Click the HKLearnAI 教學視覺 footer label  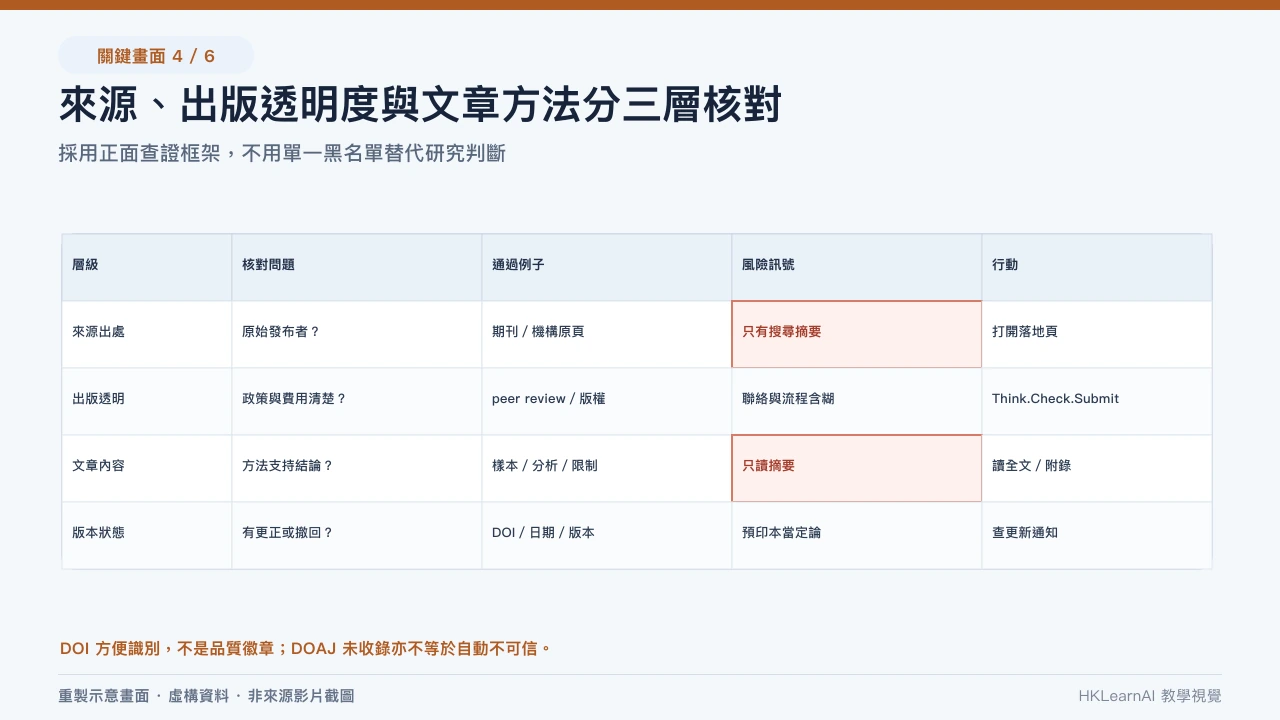coord(1150,696)
